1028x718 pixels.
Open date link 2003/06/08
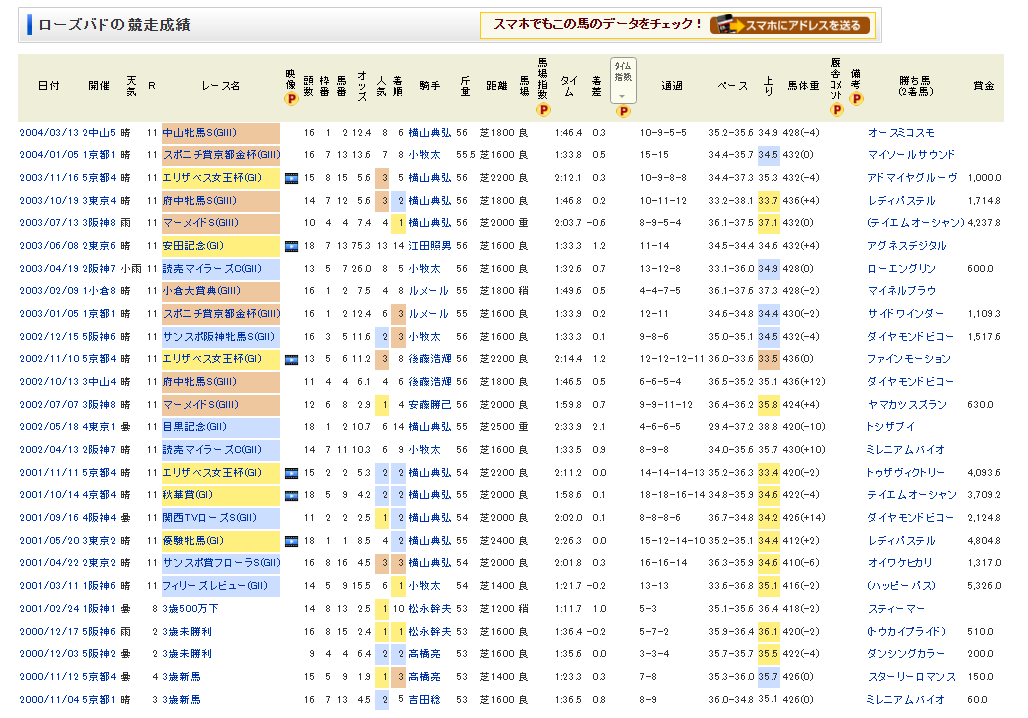49,246
